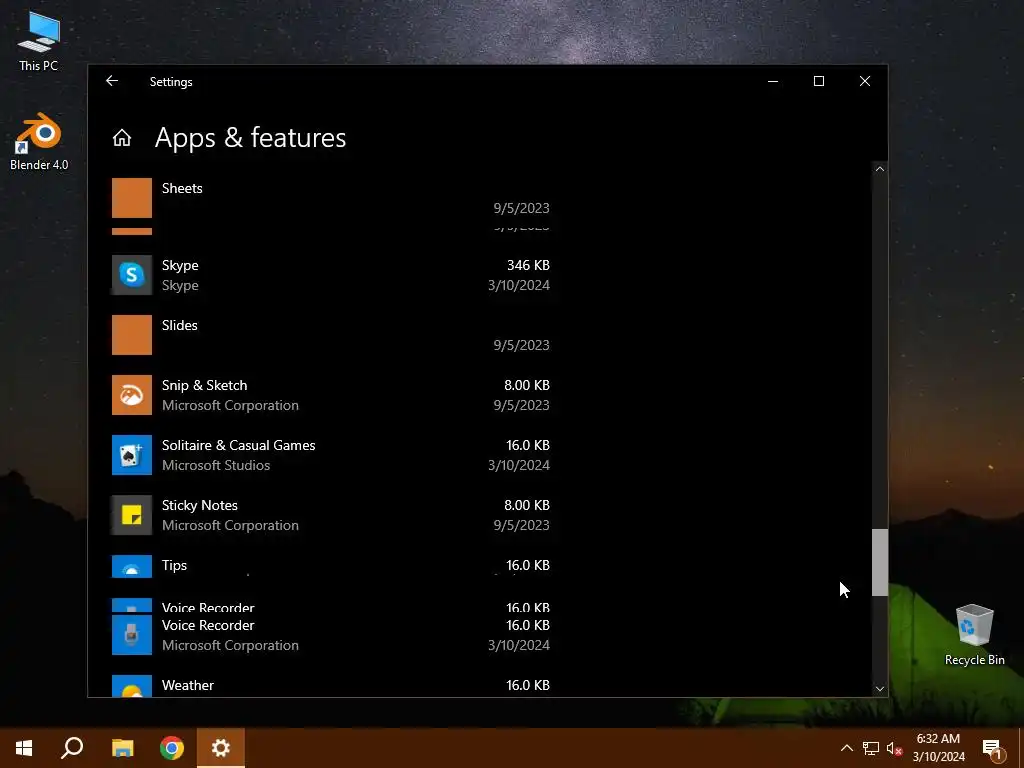The image size is (1024, 768).
Task: Open the notification action center
Action: pos(993,748)
